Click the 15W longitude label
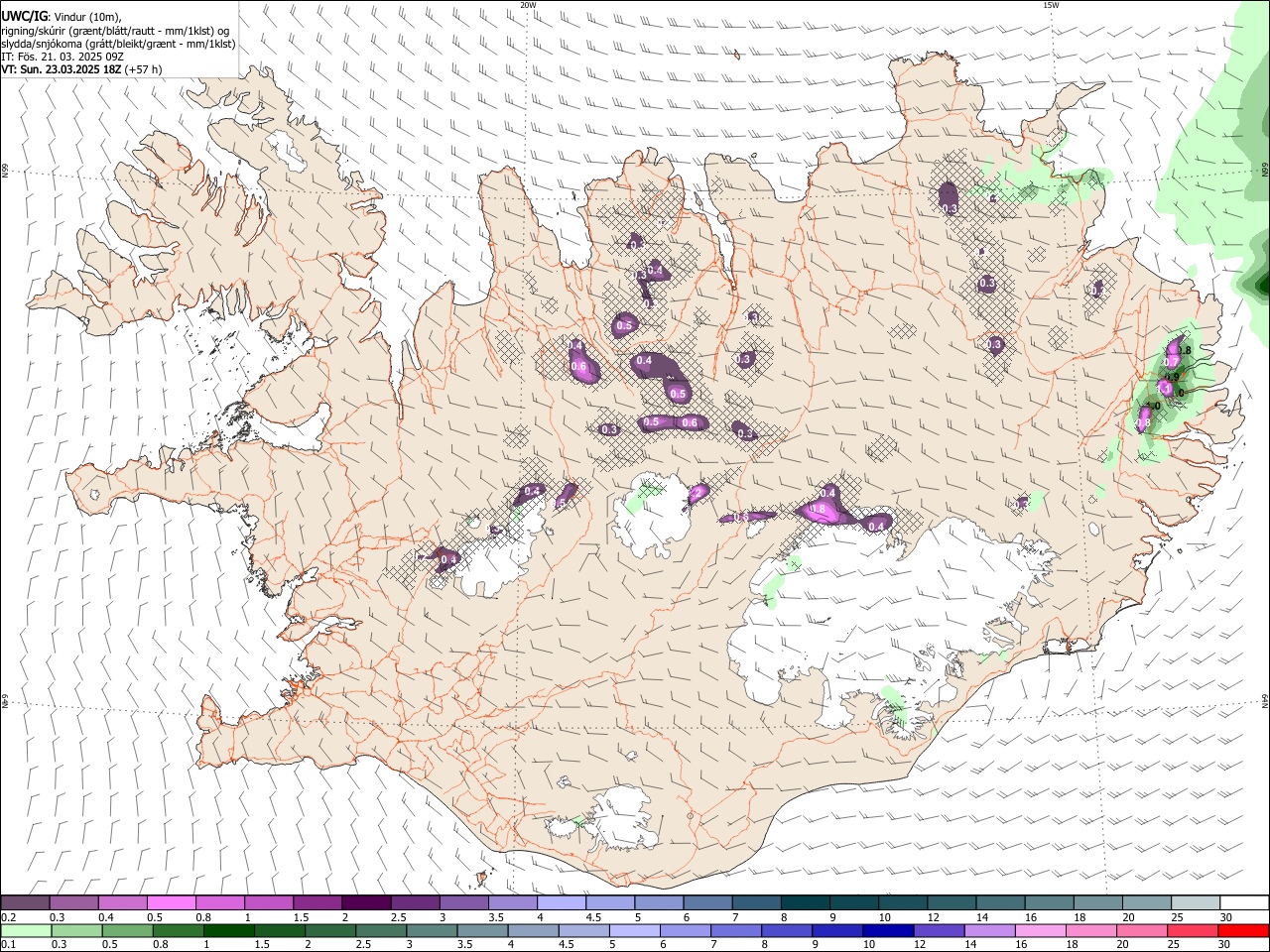This screenshot has height=952, width=1270. [x=1051, y=5]
